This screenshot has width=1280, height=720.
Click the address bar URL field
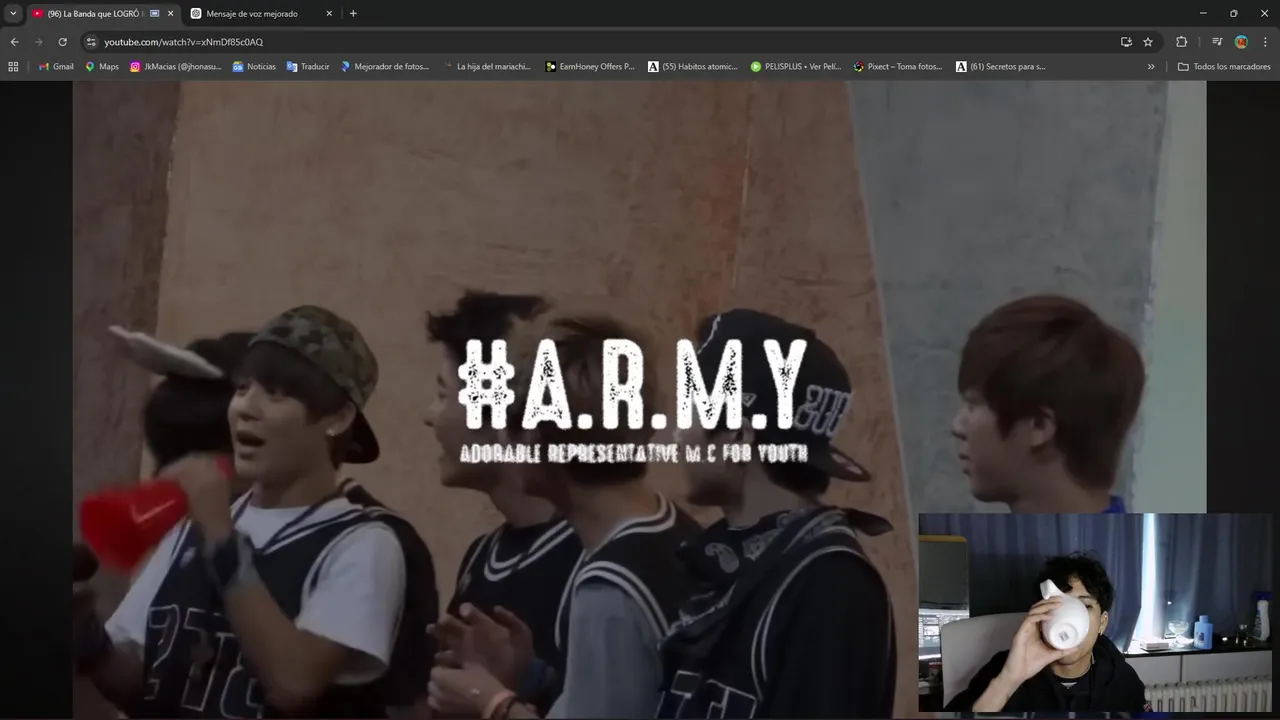pos(600,42)
